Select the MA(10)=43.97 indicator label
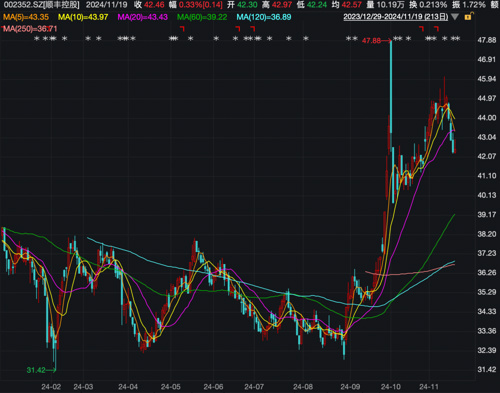500x393 pixels. tap(83, 17)
